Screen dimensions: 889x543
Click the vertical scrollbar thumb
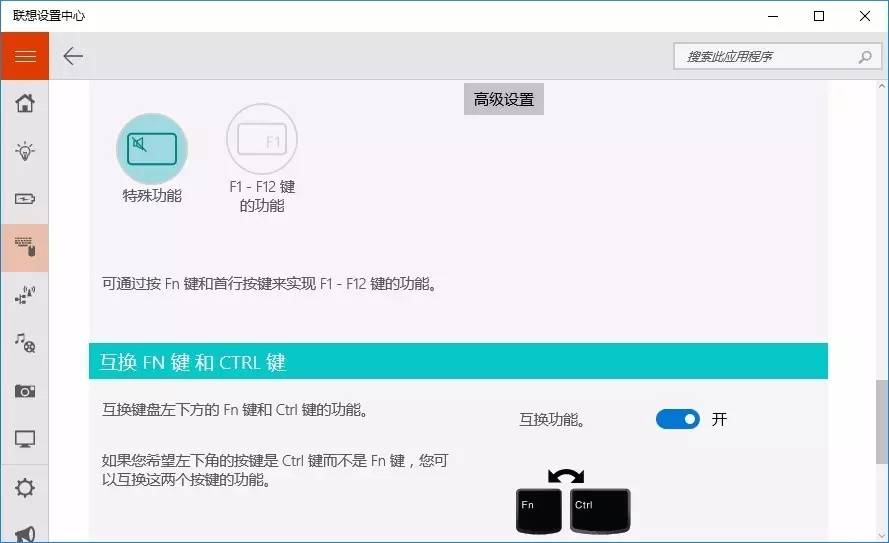[x=882, y=422]
